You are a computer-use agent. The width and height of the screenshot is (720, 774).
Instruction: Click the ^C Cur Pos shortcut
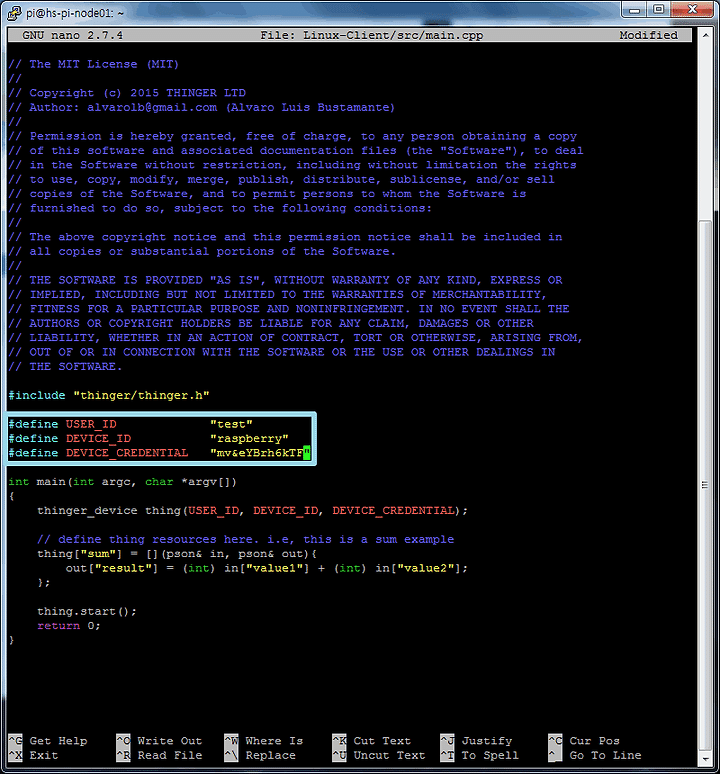[584, 740]
